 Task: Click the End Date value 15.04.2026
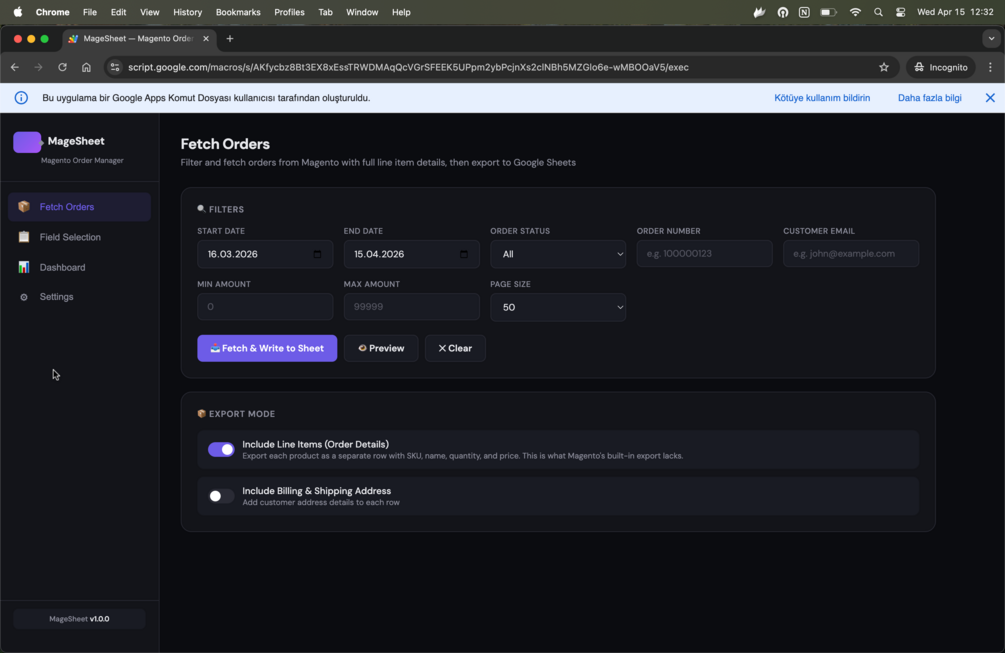click(379, 254)
